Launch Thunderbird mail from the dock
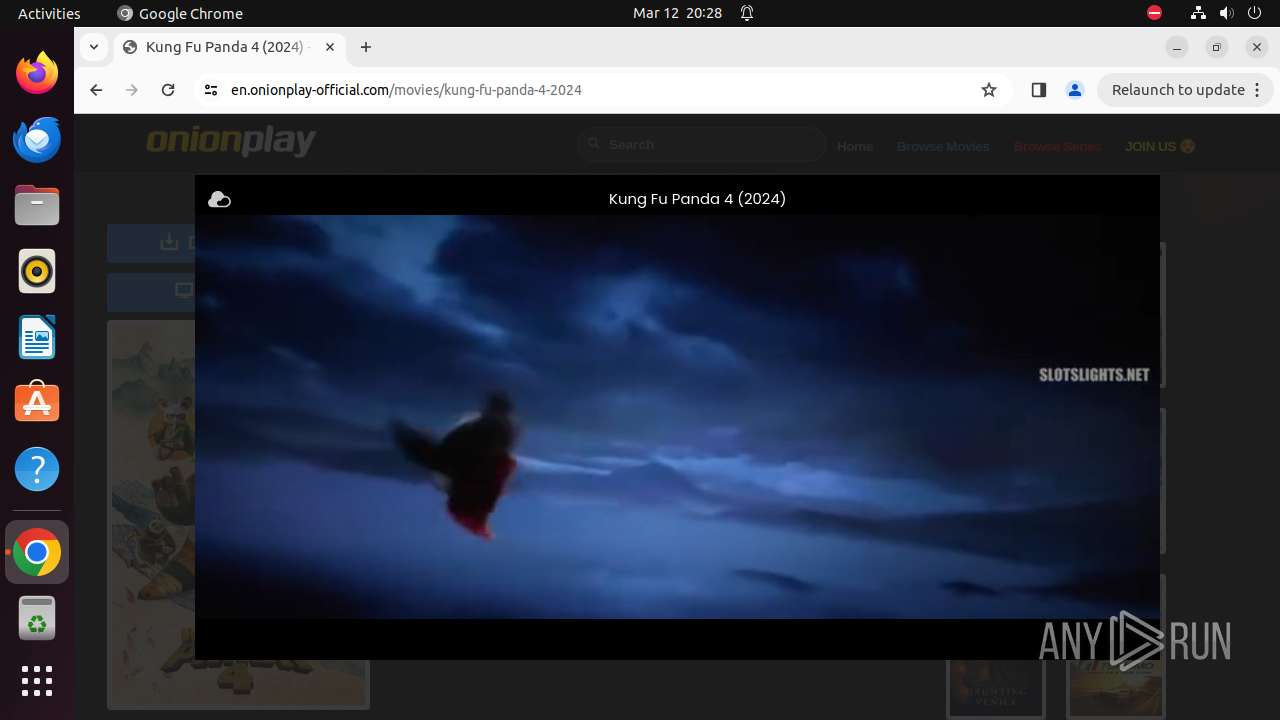This screenshot has height=720, width=1280. [37, 139]
